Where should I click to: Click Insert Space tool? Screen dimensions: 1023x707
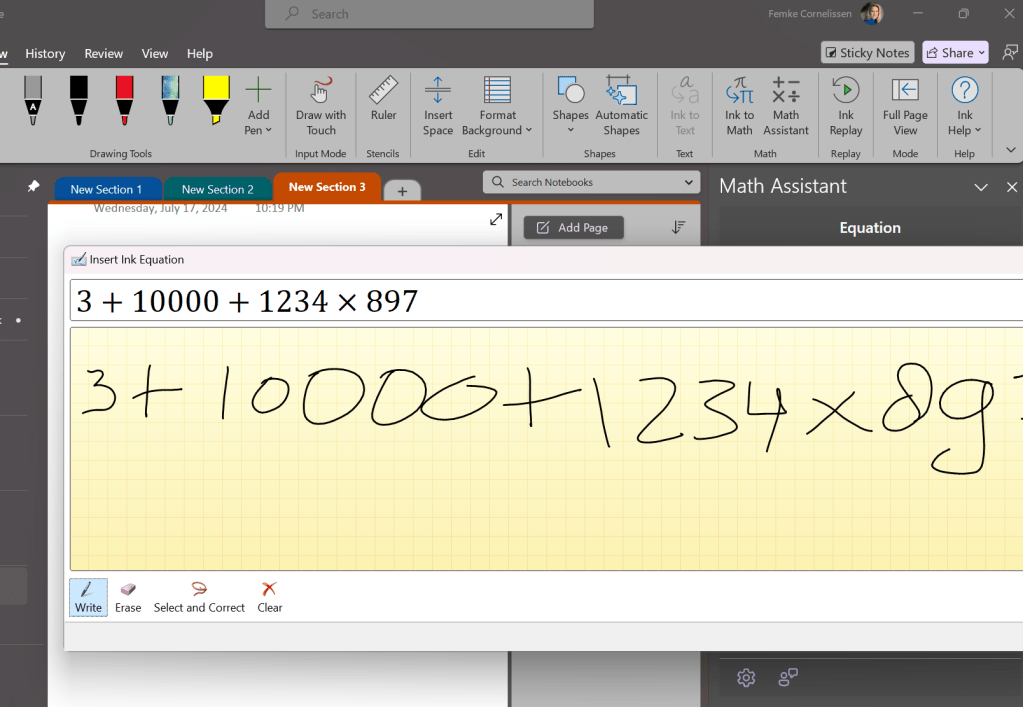[x=437, y=106]
